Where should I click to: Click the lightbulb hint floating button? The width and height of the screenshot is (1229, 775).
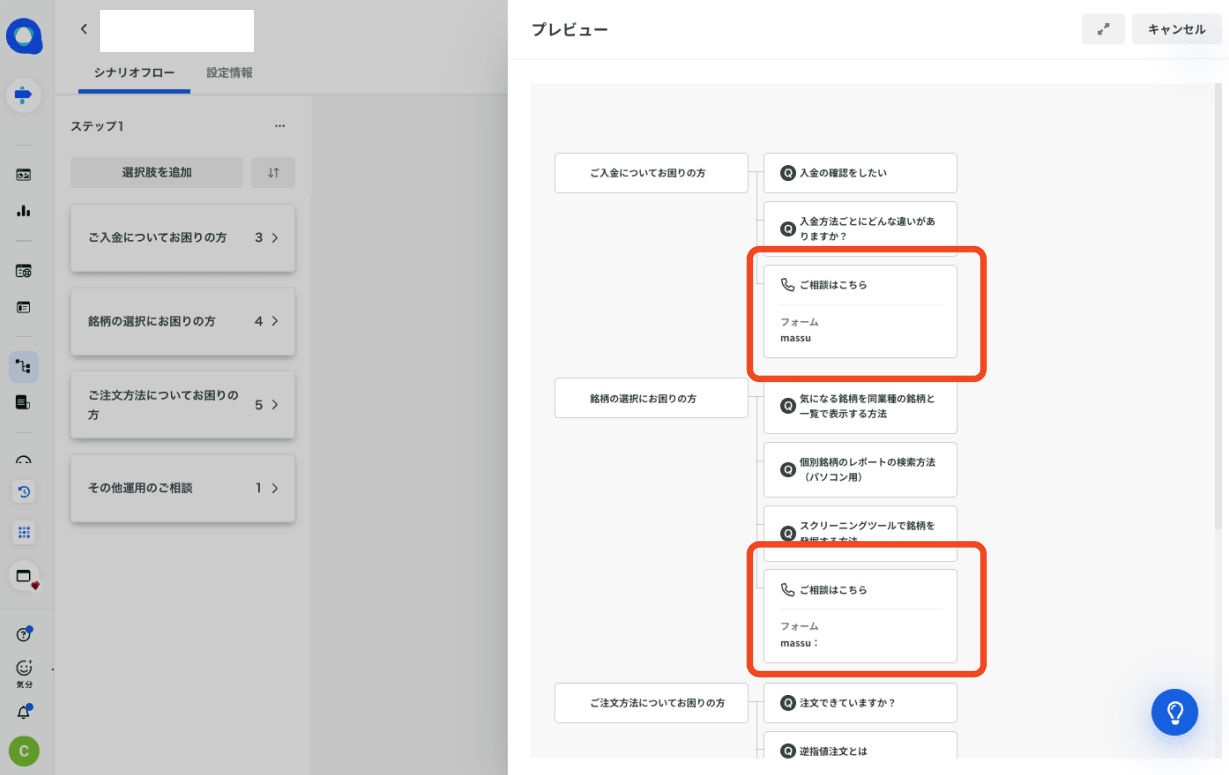pyautogui.click(x=1174, y=712)
